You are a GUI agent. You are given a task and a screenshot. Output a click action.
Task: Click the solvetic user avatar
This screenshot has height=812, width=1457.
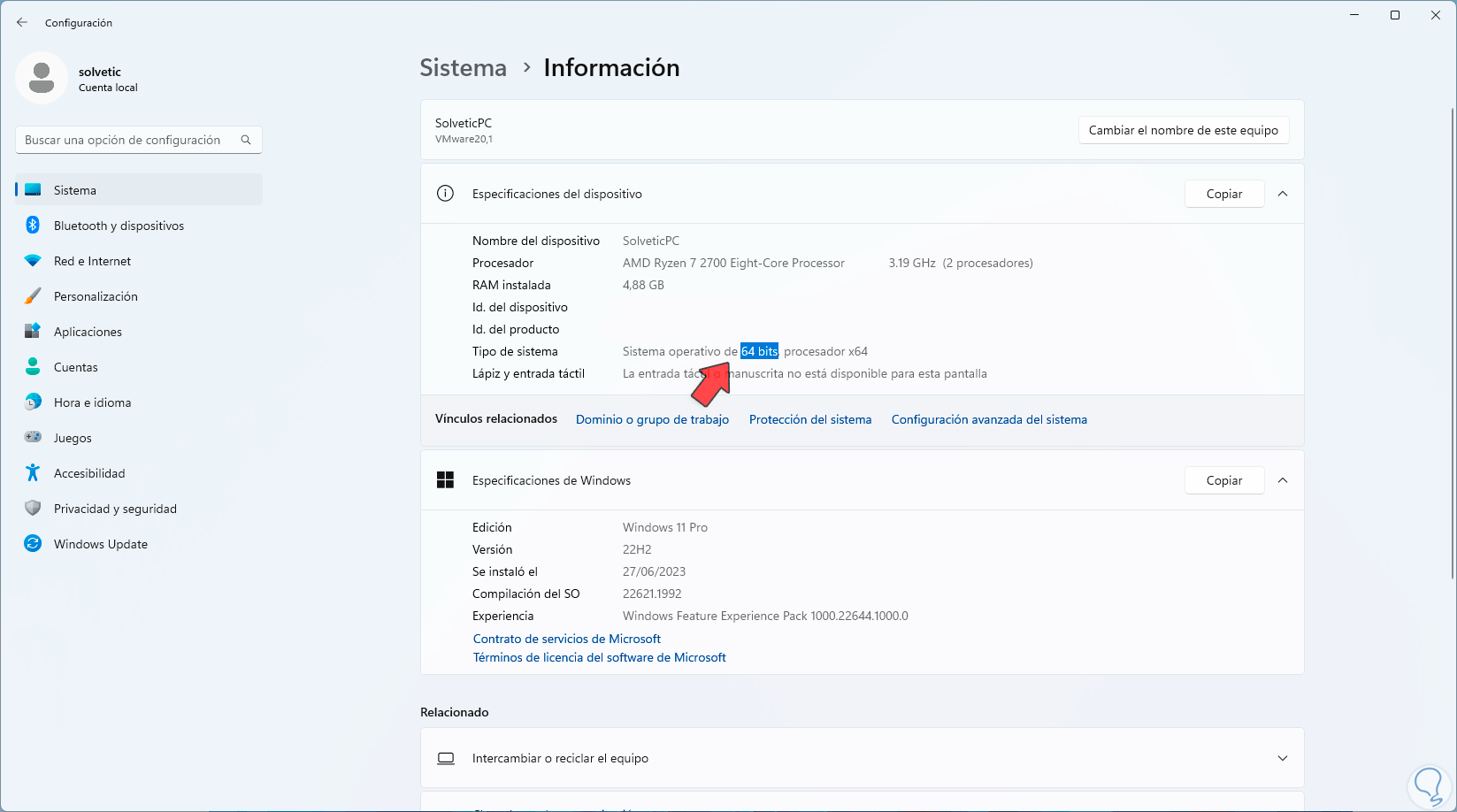[x=42, y=78]
